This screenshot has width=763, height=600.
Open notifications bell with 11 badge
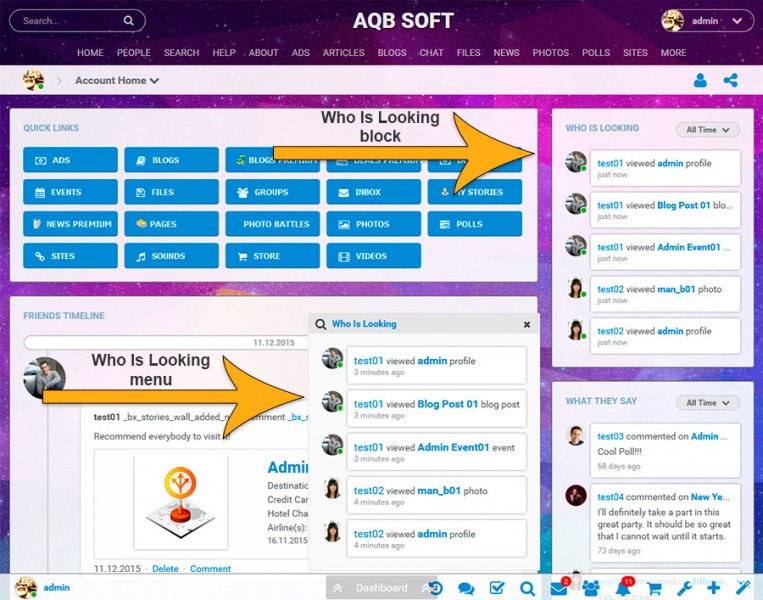point(622,589)
